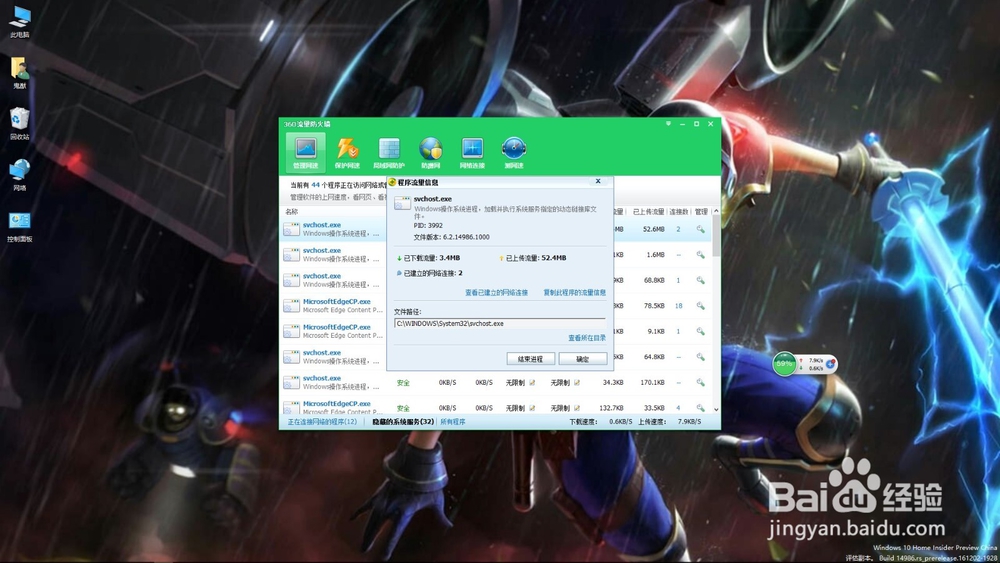Viewport: 1000px width, 563px height.
Task: Click the file path field with svchost.exe
Action: tap(499, 323)
